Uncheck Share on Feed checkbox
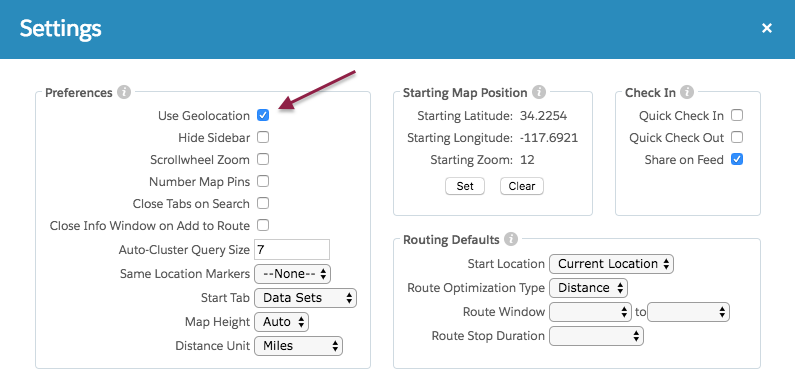The image size is (795, 371). 737,160
